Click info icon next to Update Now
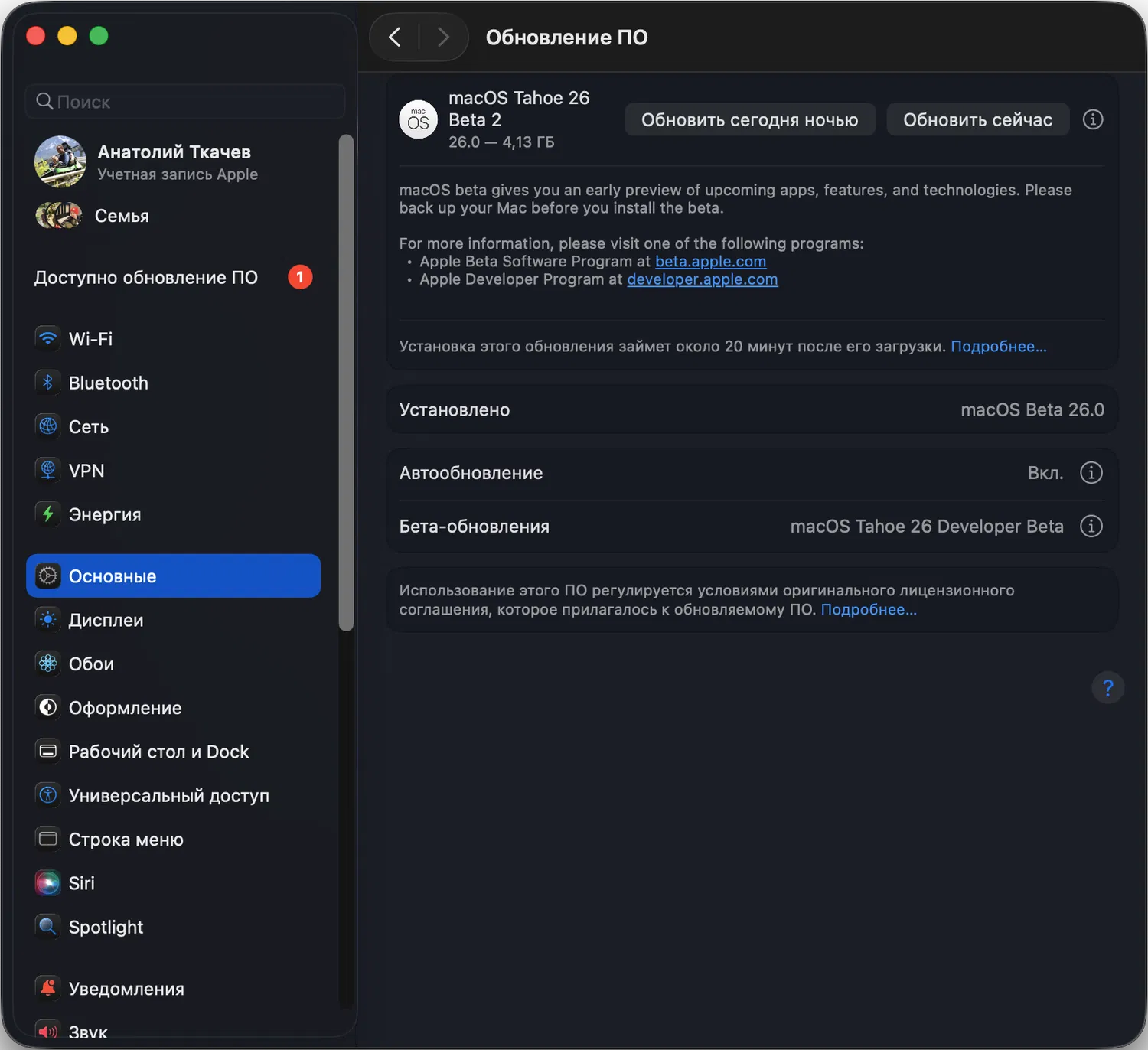 (1093, 119)
